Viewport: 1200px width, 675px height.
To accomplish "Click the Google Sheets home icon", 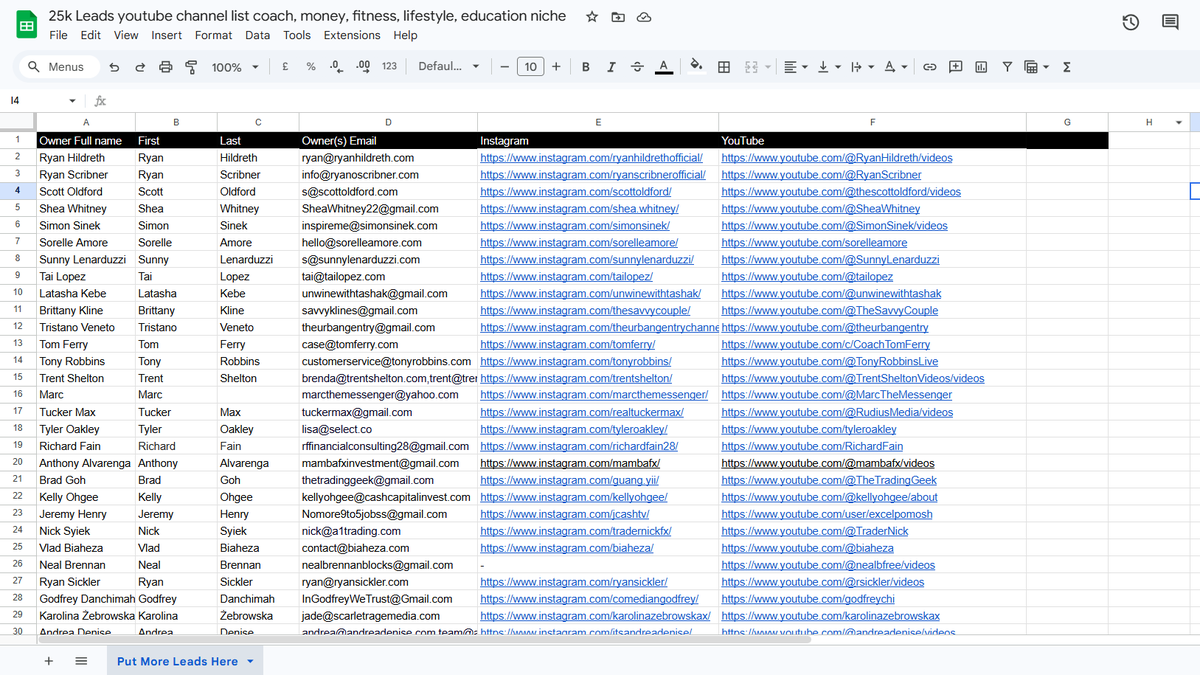I will coord(27,25).
